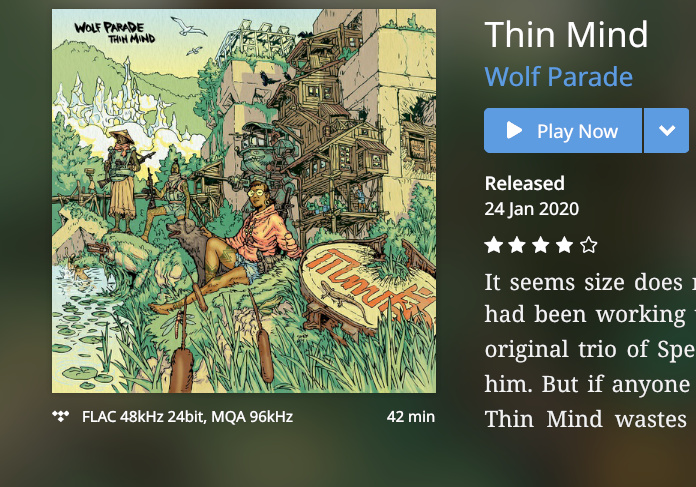The height and width of the screenshot is (487, 696).
Task: Open the Wolf Parade artist link
Action: pos(558,76)
